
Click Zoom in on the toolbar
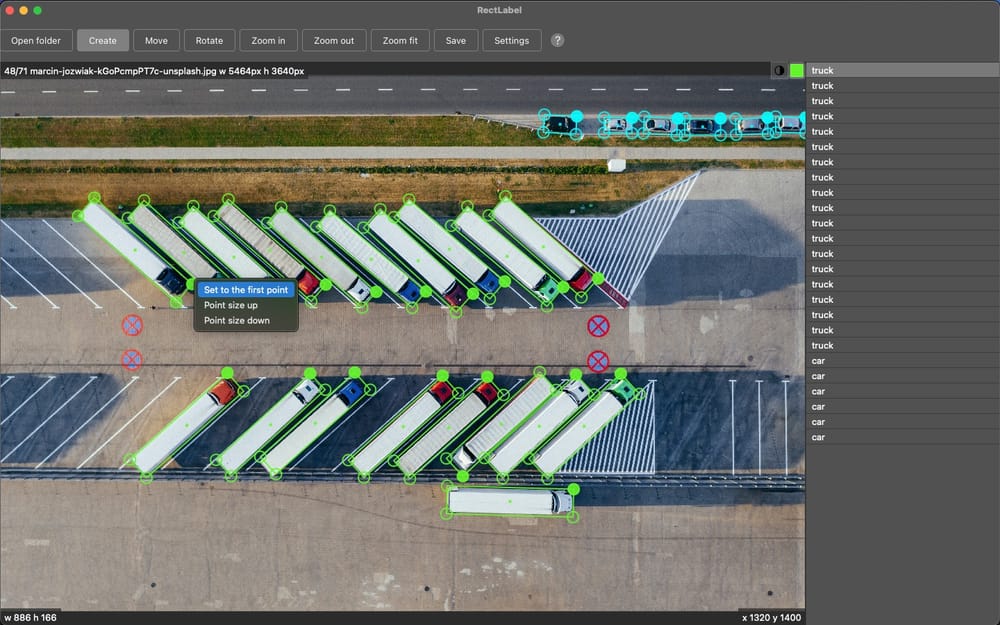[x=268, y=41]
